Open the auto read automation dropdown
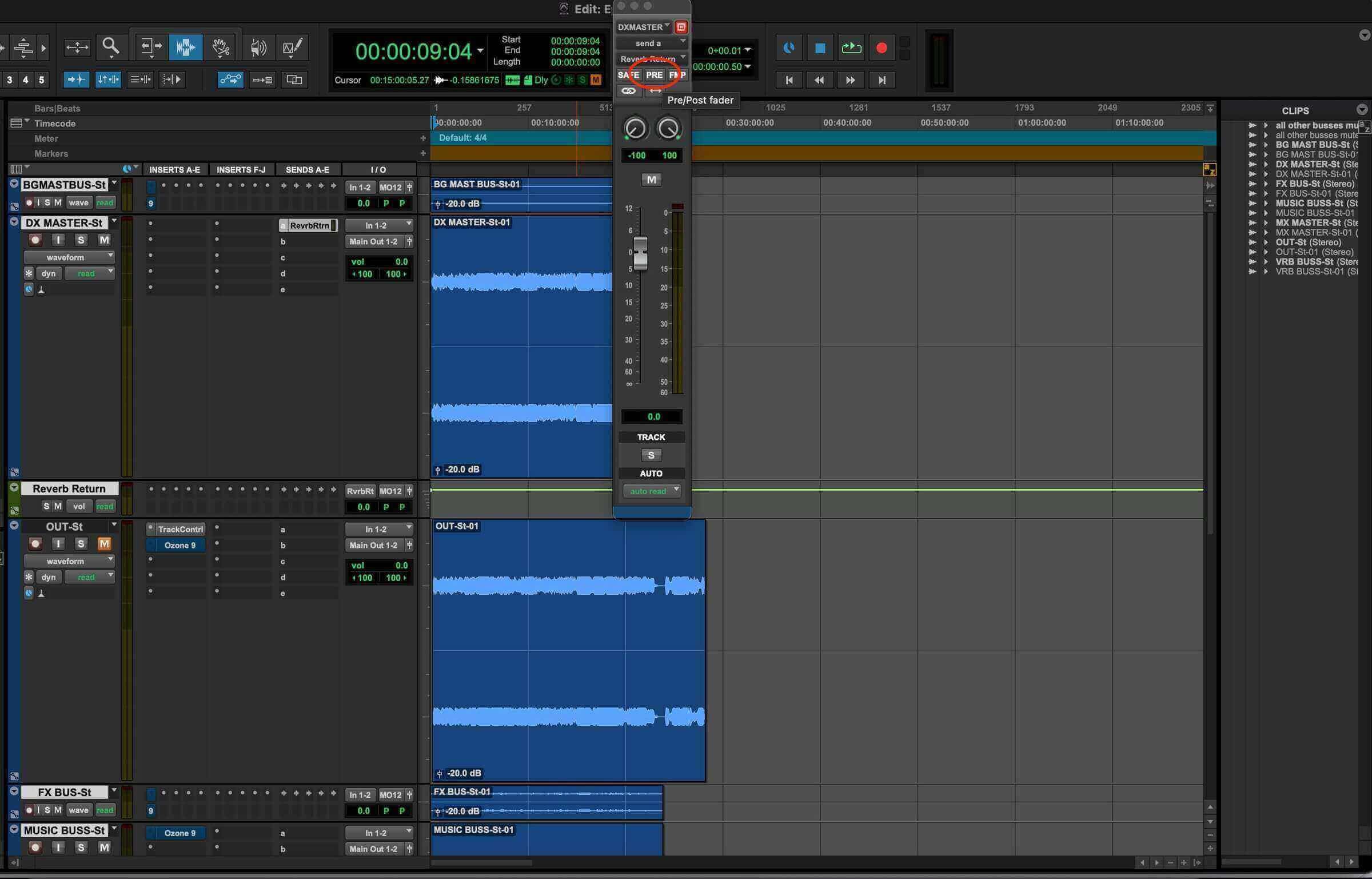Image resolution: width=1372 pixels, height=879 pixels. pyautogui.click(x=652, y=491)
